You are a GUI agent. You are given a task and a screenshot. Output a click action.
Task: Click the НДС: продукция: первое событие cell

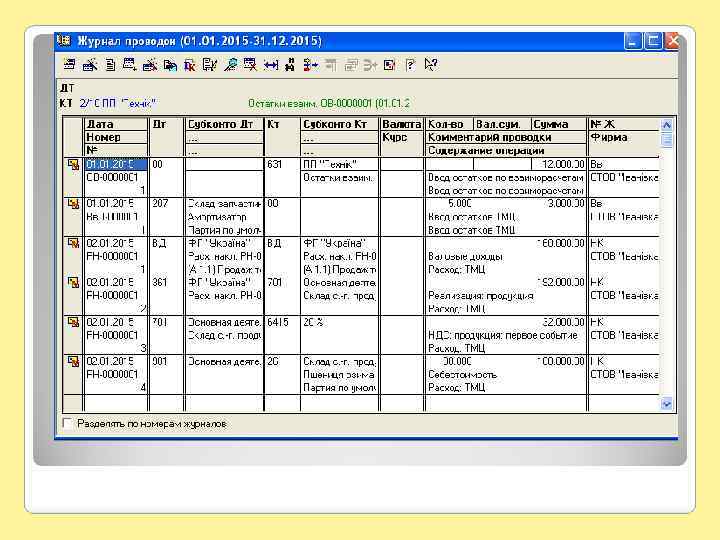click(x=506, y=335)
